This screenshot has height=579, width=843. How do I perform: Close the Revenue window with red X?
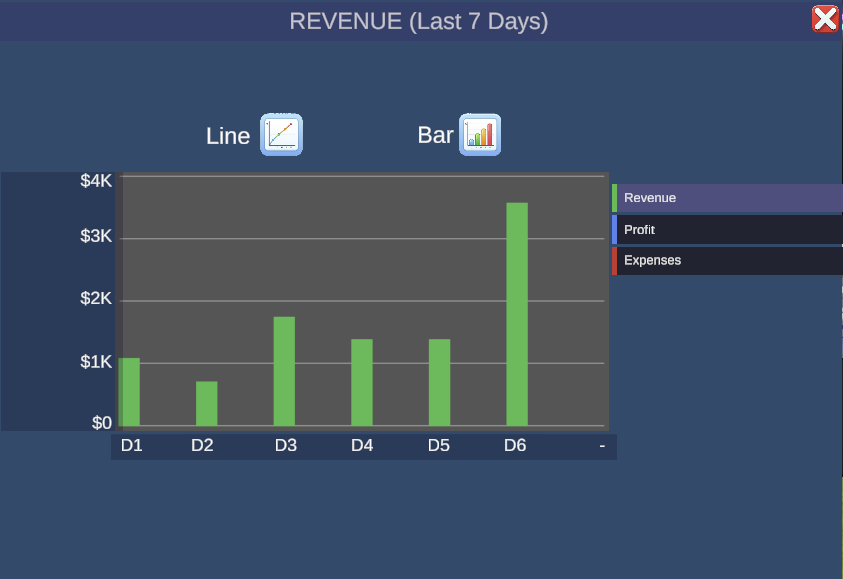pos(825,19)
